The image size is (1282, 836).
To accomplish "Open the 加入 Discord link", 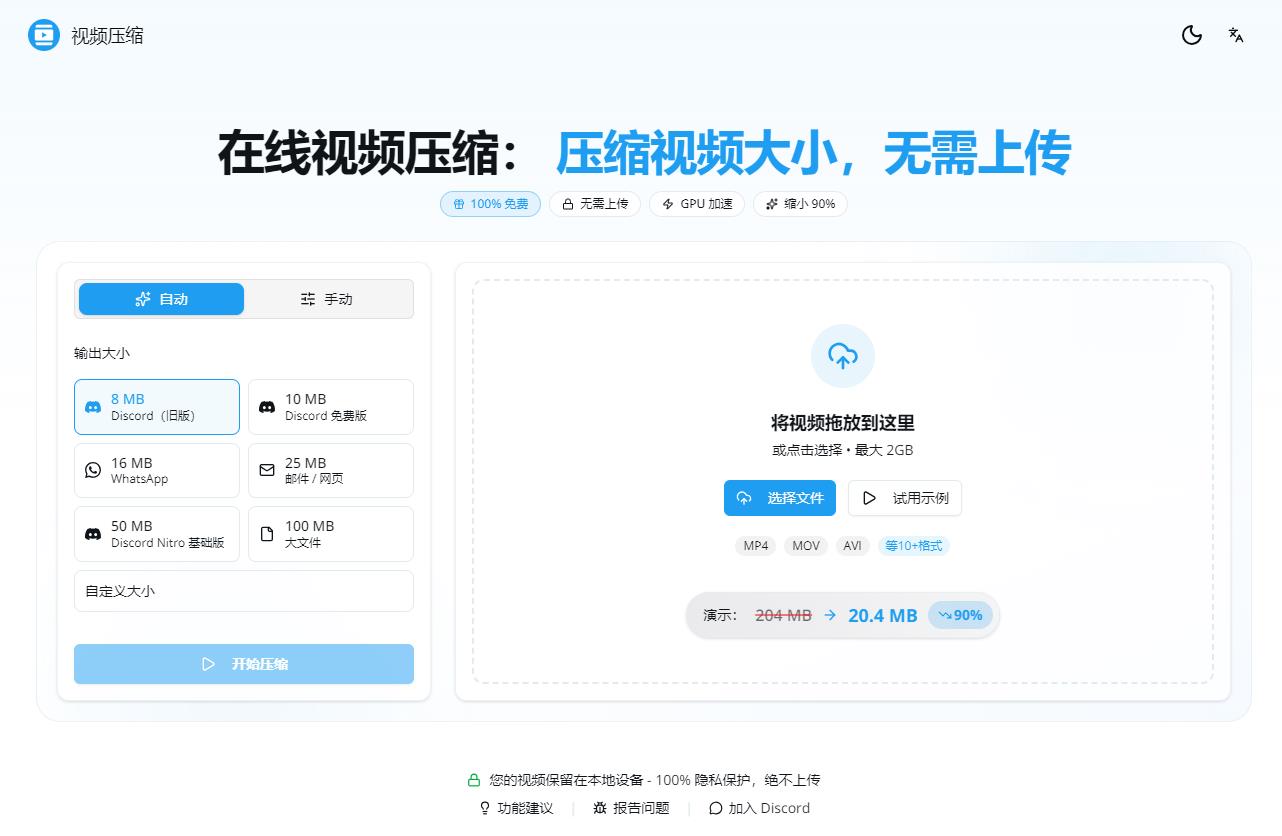I will [759, 808].
